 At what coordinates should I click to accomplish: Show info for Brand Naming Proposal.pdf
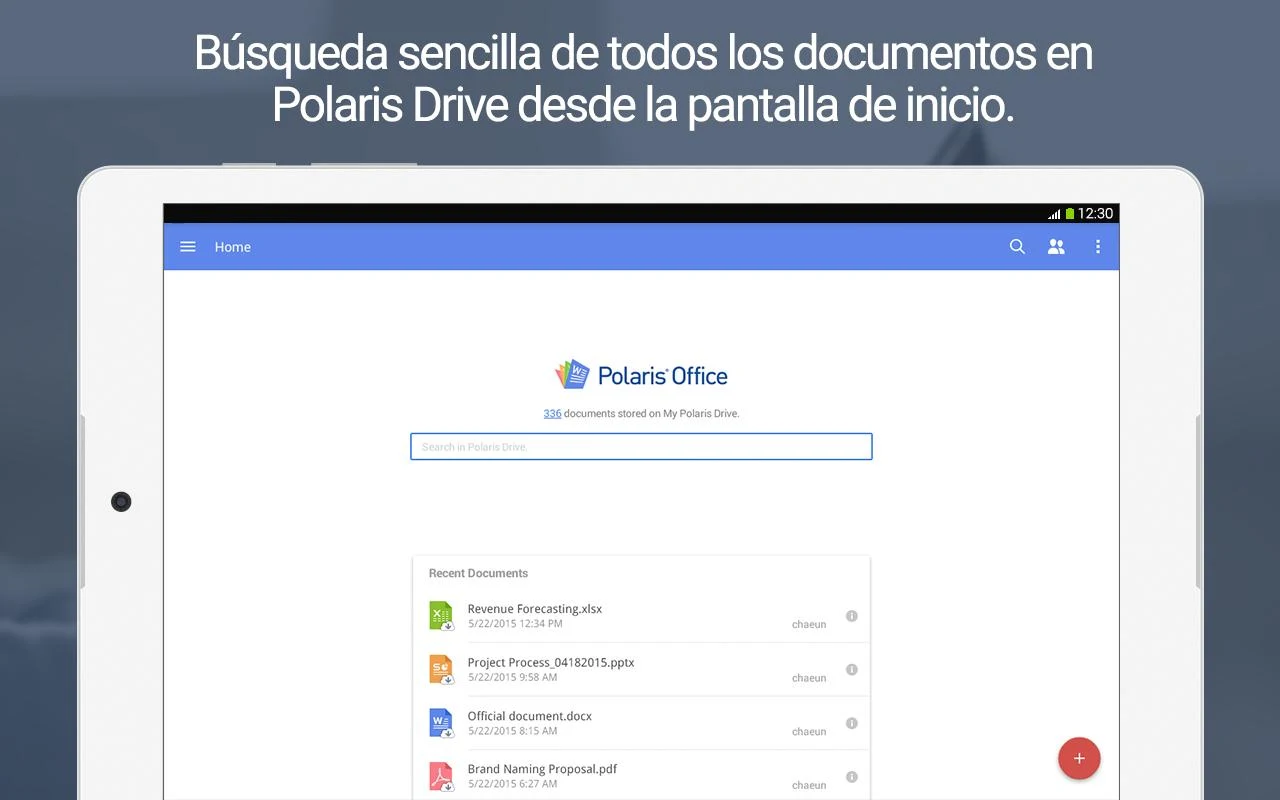pos(852,776)
